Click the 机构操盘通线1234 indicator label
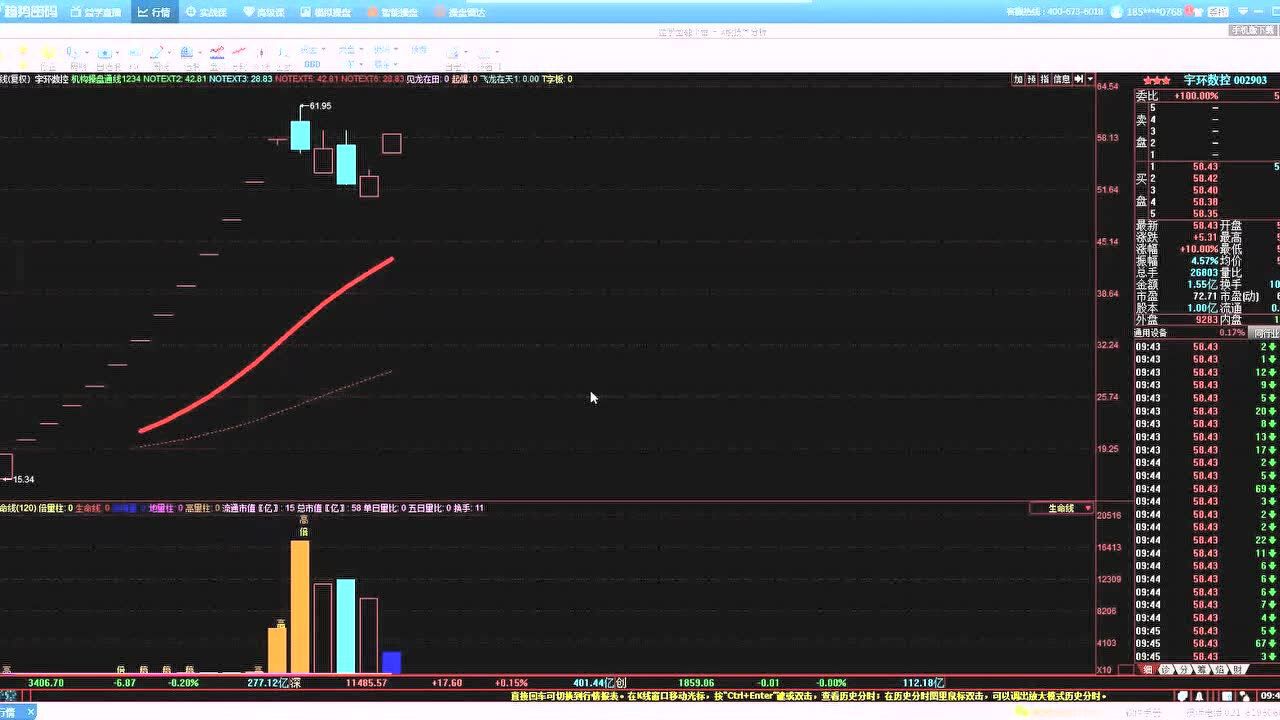The height and width of the screenshot is (720, 1280). (x=106, y=79)
